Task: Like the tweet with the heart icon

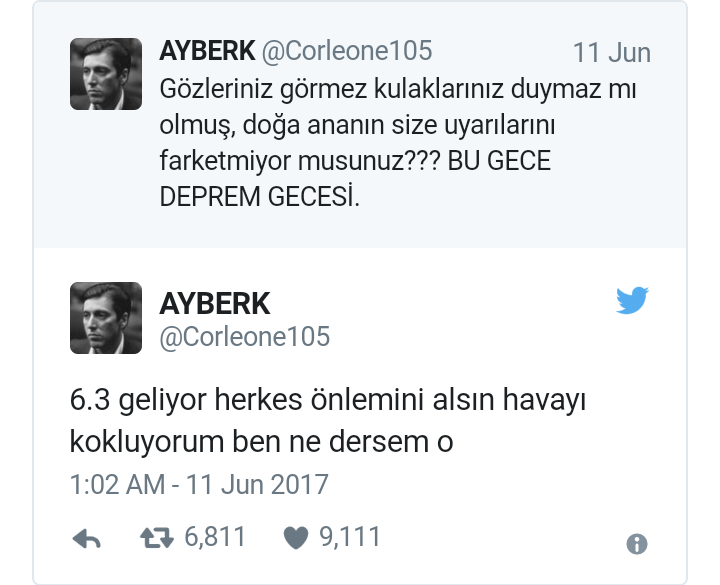Action: coord(296,538)
